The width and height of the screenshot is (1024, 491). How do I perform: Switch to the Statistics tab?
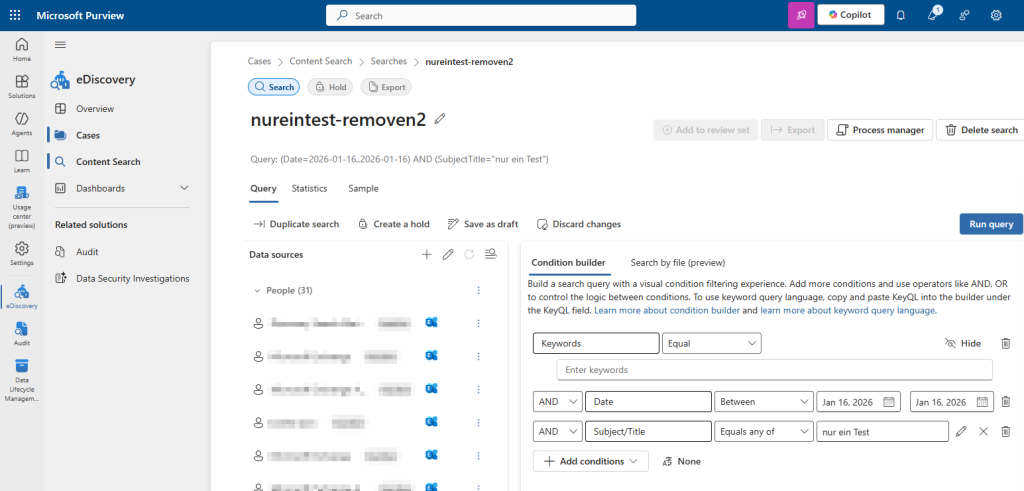click(309, 188)
